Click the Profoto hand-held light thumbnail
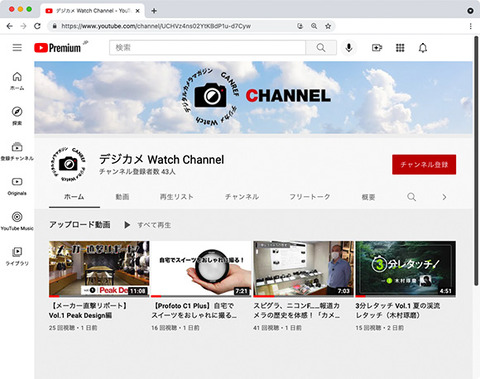Viewport: 480px width, 379px height. (x=201, y=269)
